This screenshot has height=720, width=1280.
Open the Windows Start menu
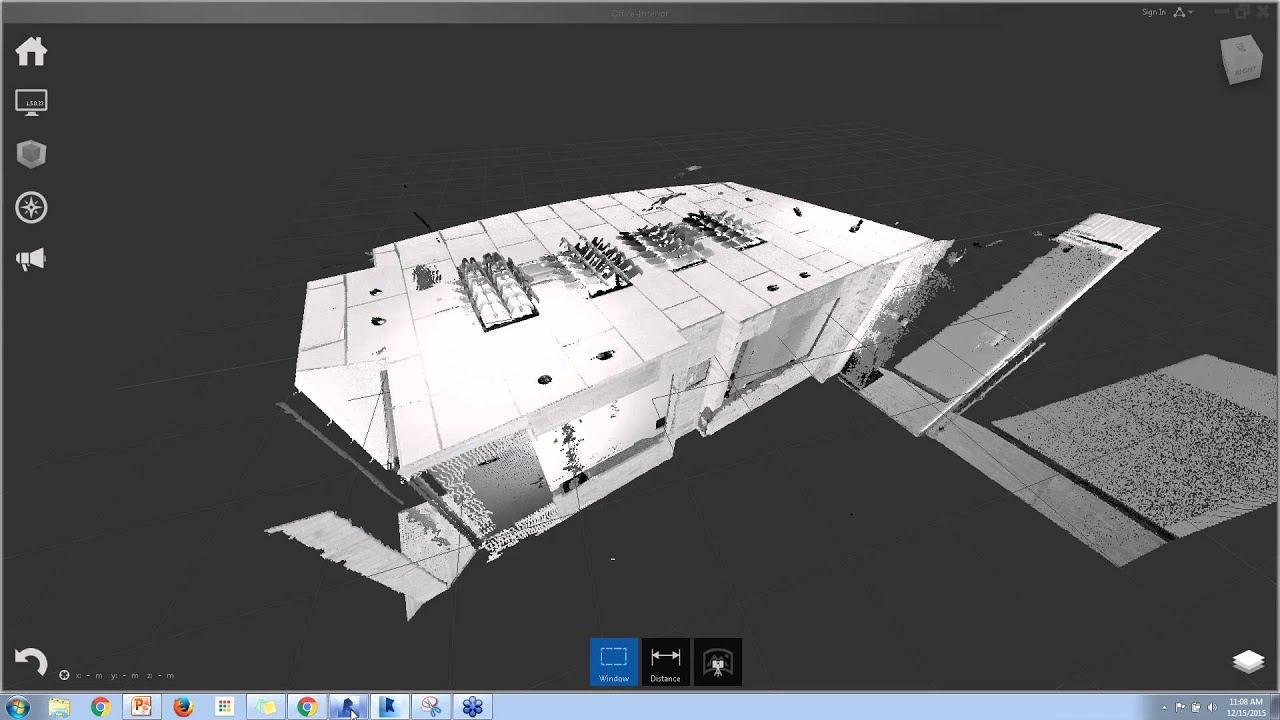pyautogui.click(x=17, y=707)
